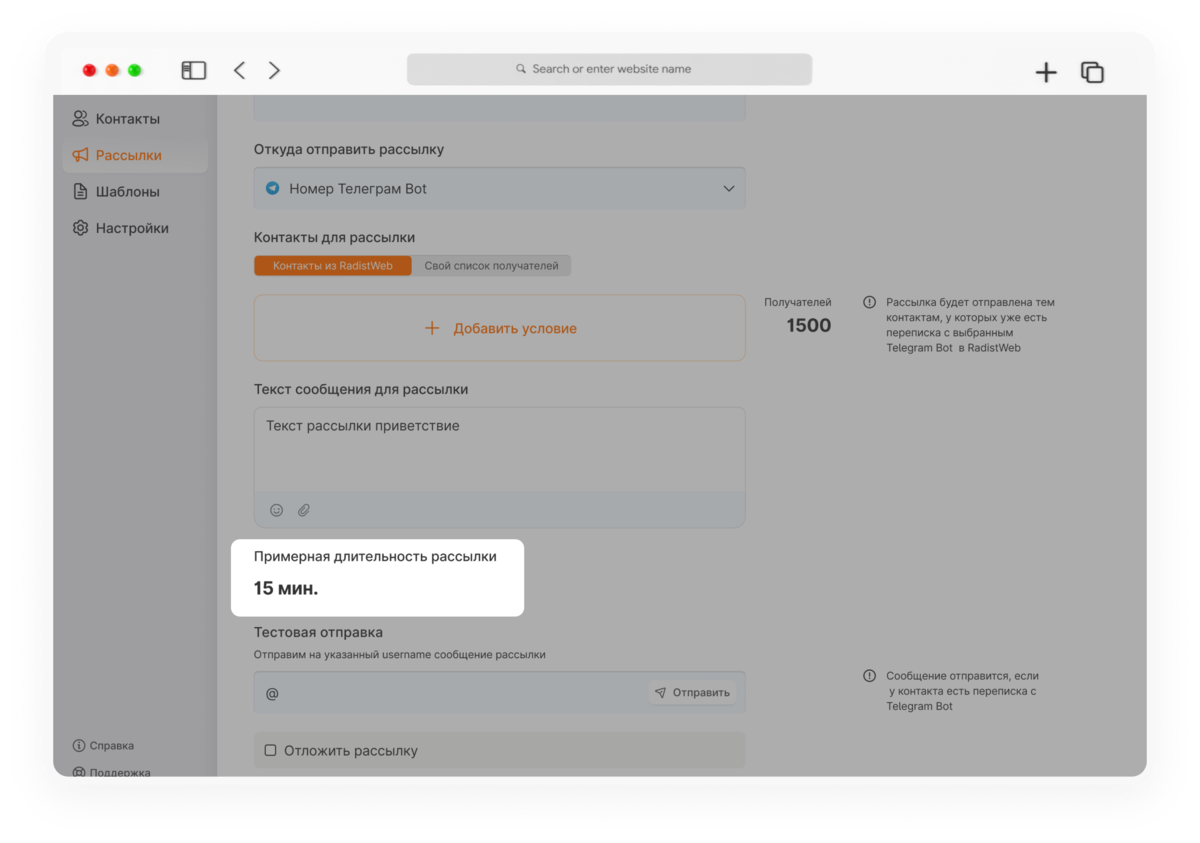
Task: Select the Контакты из RadistWeb toggle
Action: [x=333, y=266]
